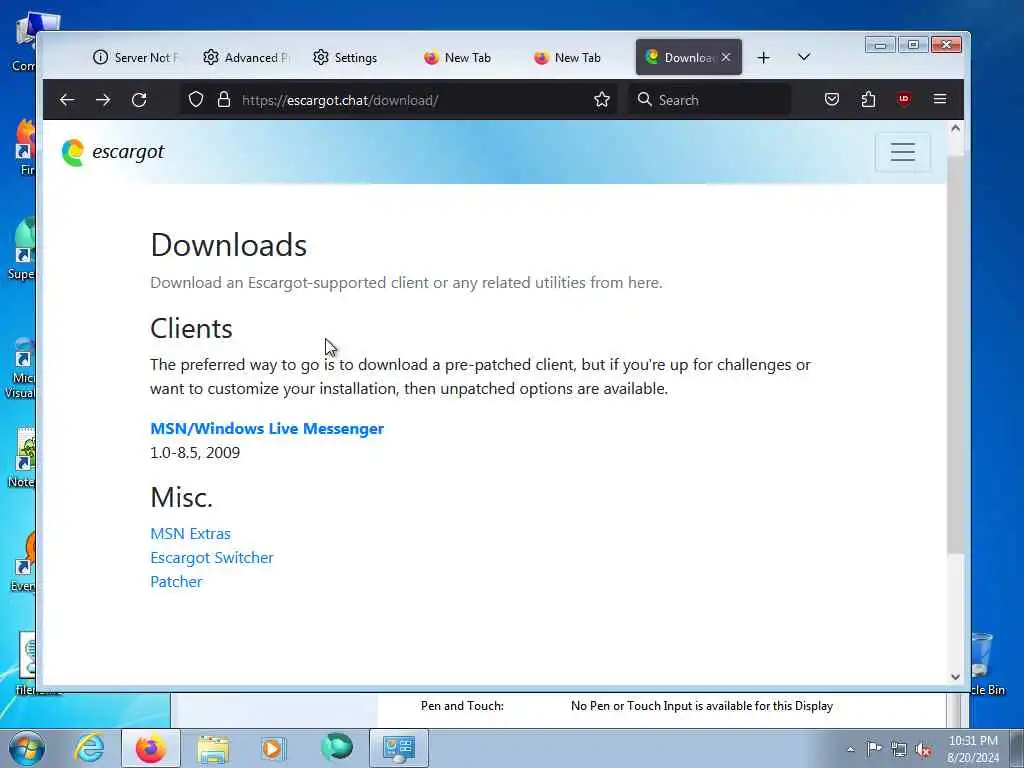This screenshot has width=1024, height=768.
Task: Open the muted volume tray icon
Action: pos(923,750)
